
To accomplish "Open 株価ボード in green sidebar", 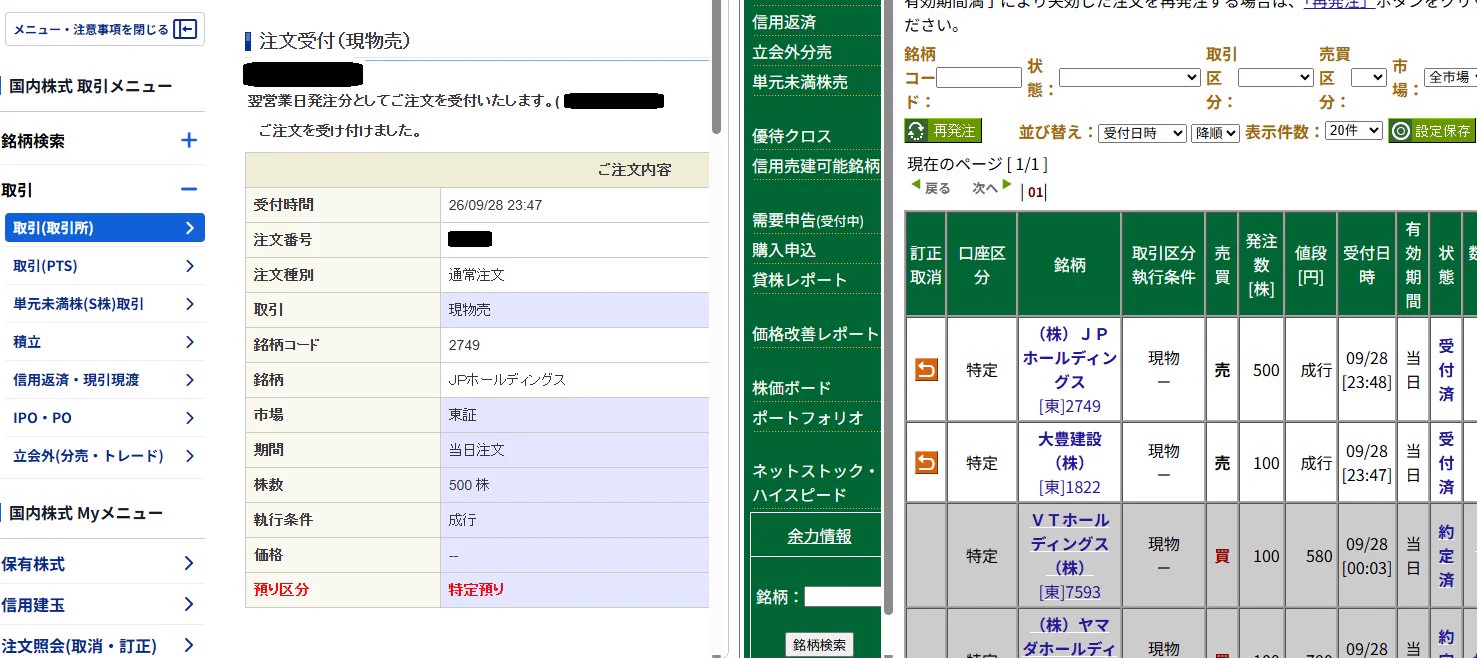I will [792, 388].
